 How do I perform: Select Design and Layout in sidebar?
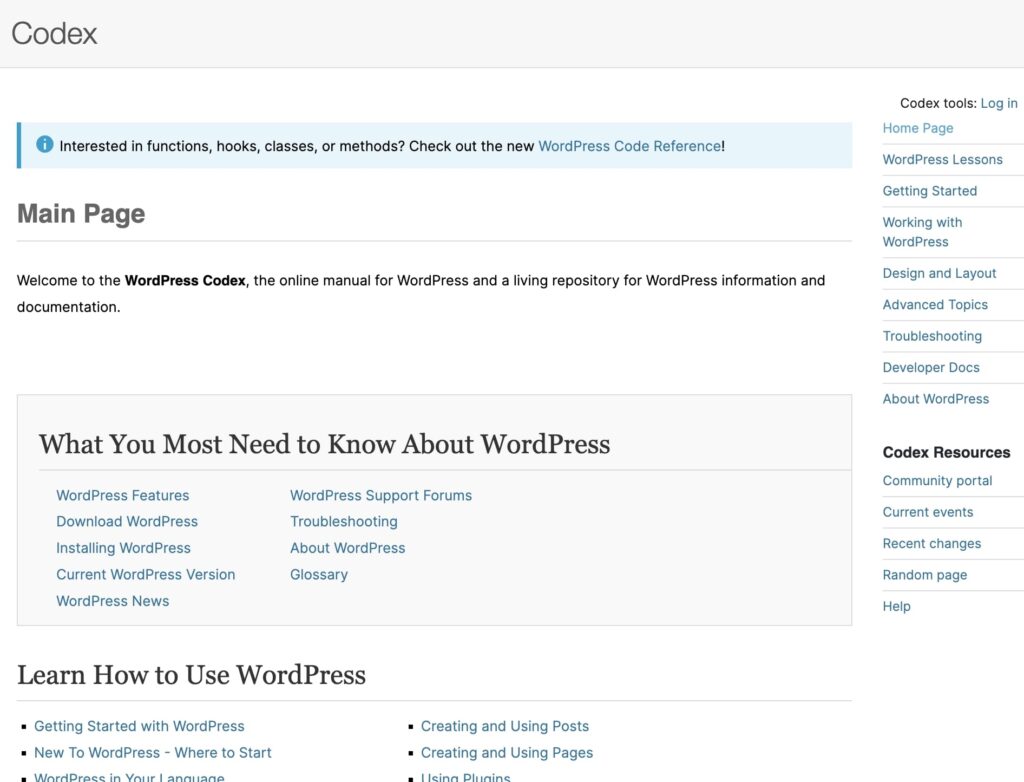939,273
